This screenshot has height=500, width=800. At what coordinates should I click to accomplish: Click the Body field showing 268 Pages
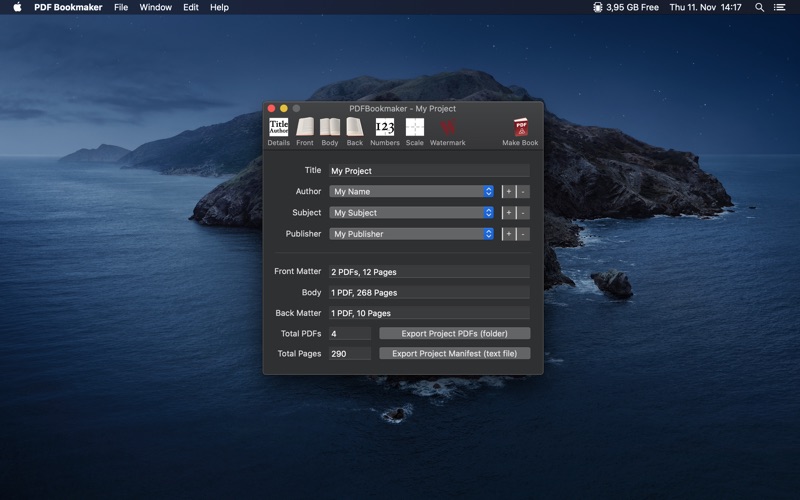(x=429, y=292)
